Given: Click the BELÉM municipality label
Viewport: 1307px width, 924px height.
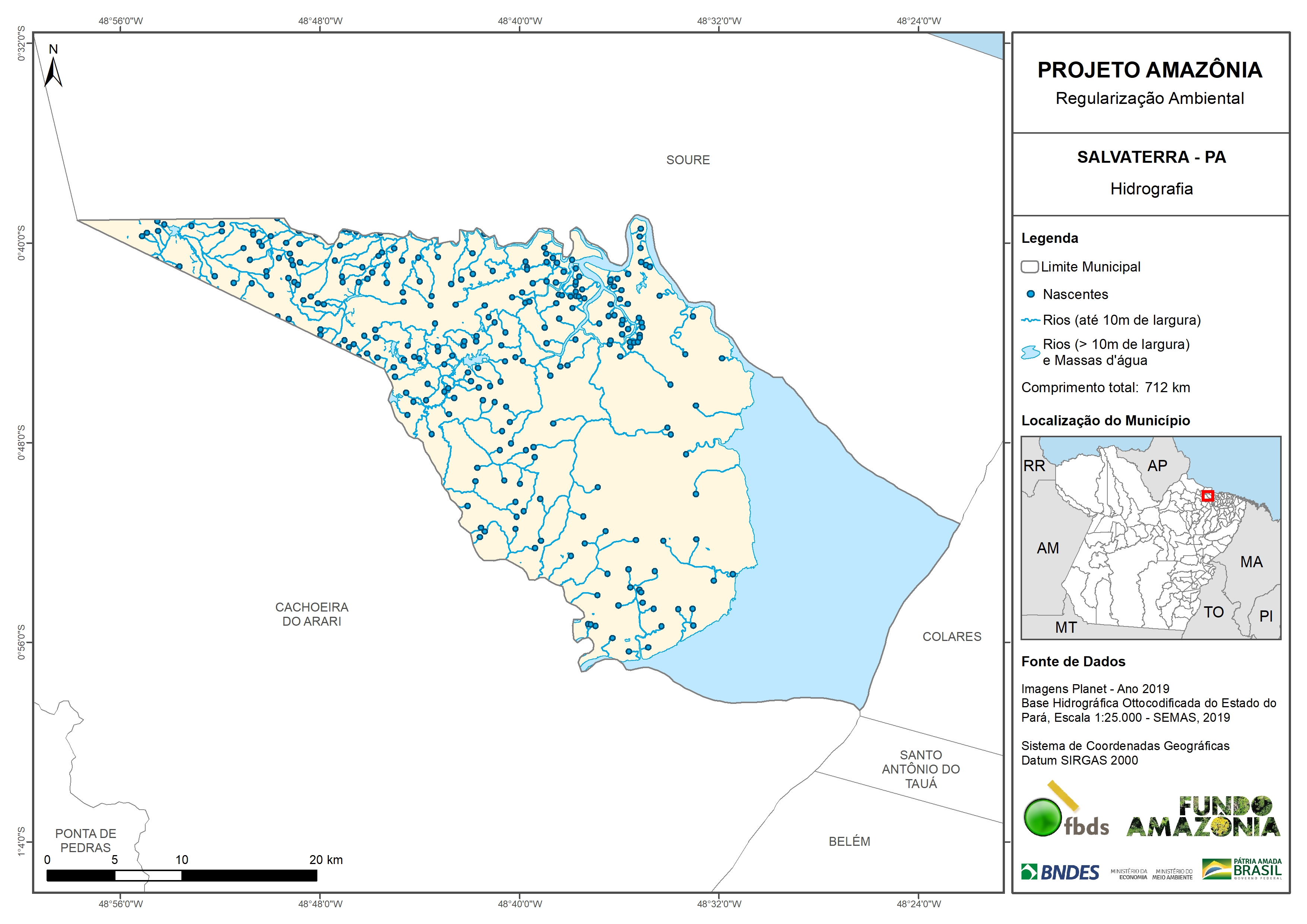Looking at the screenshot, I should pos(849,841).
